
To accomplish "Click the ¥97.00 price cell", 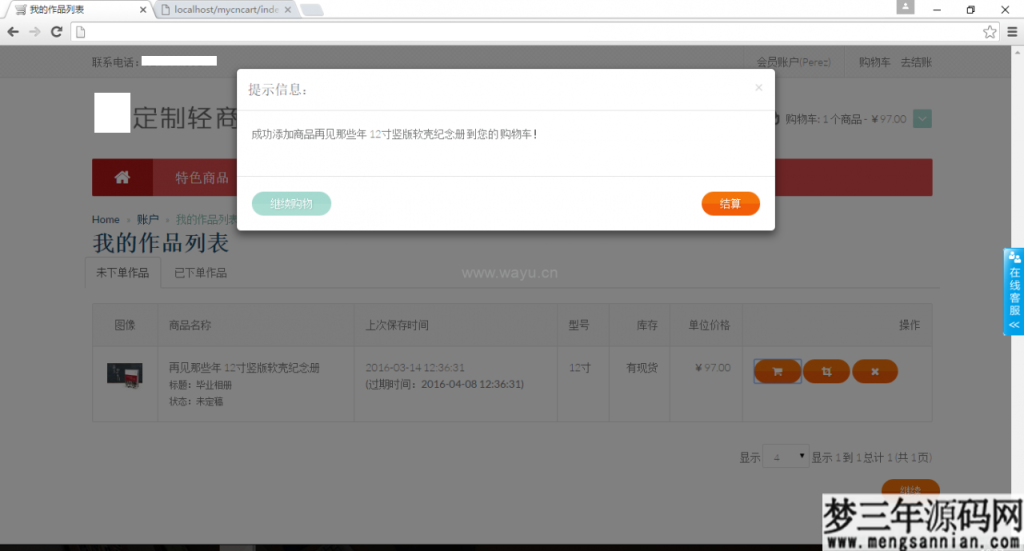I will click(x=712, y=368).
